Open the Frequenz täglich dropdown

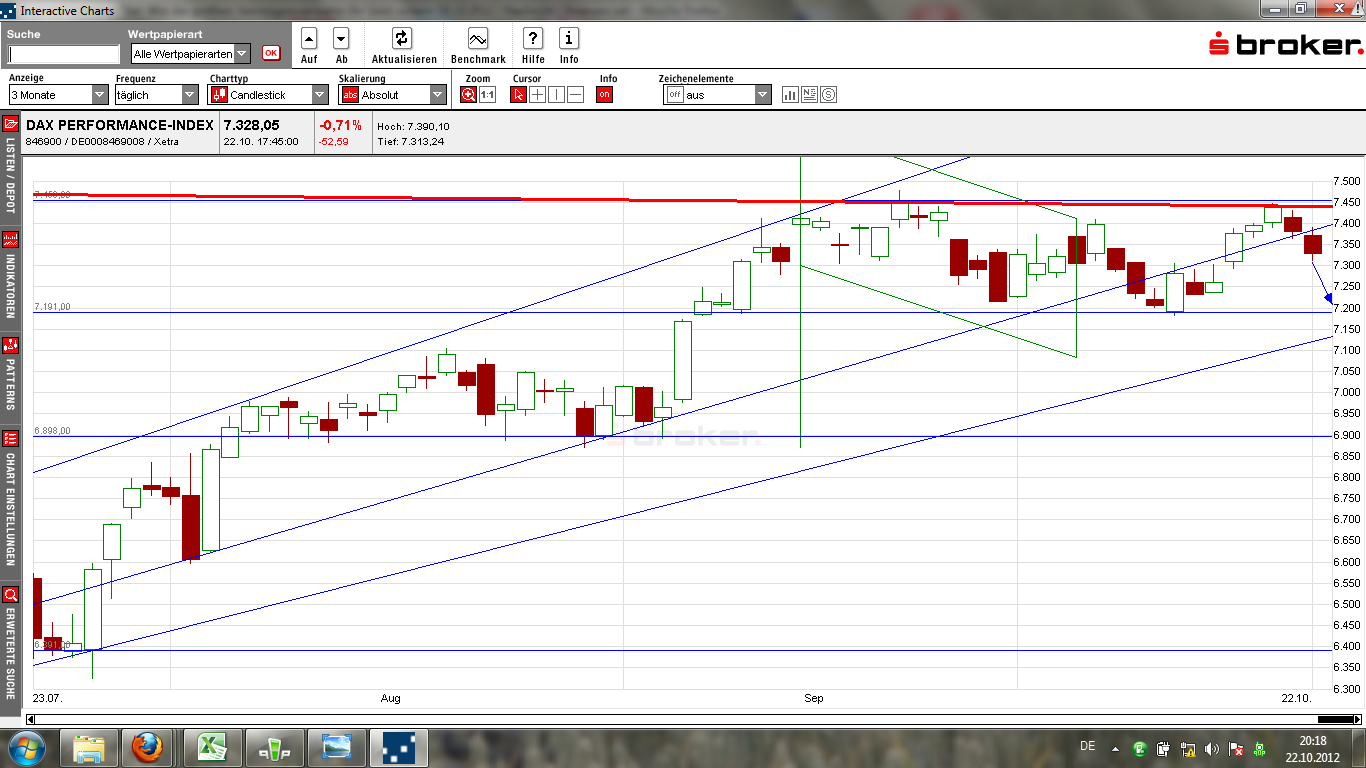pos(156,95)
